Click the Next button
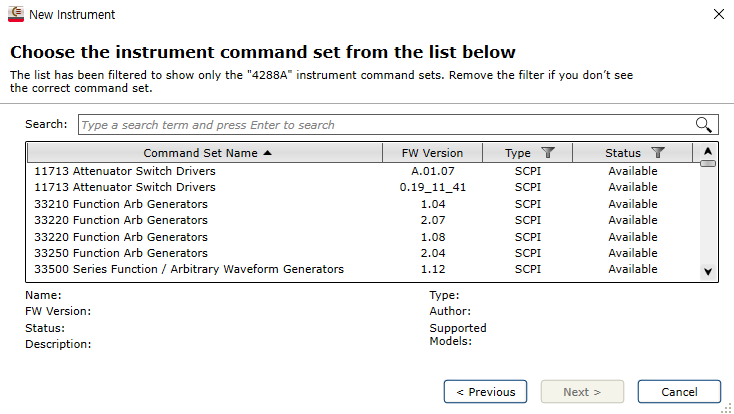Viewport: 734px width, 414px height. pos(582,392)
